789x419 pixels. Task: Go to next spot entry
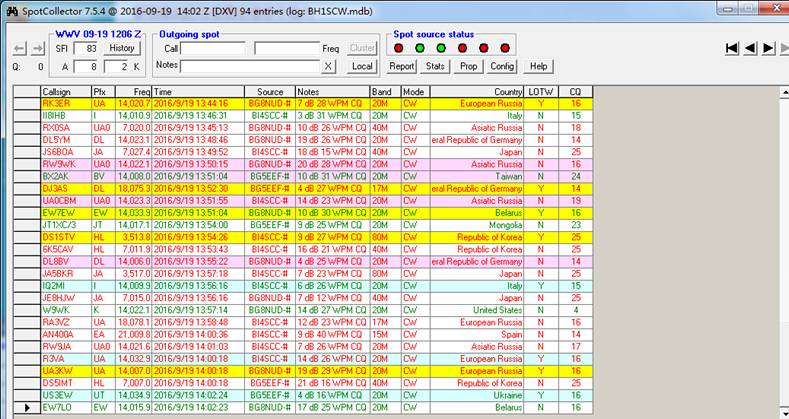768,47
